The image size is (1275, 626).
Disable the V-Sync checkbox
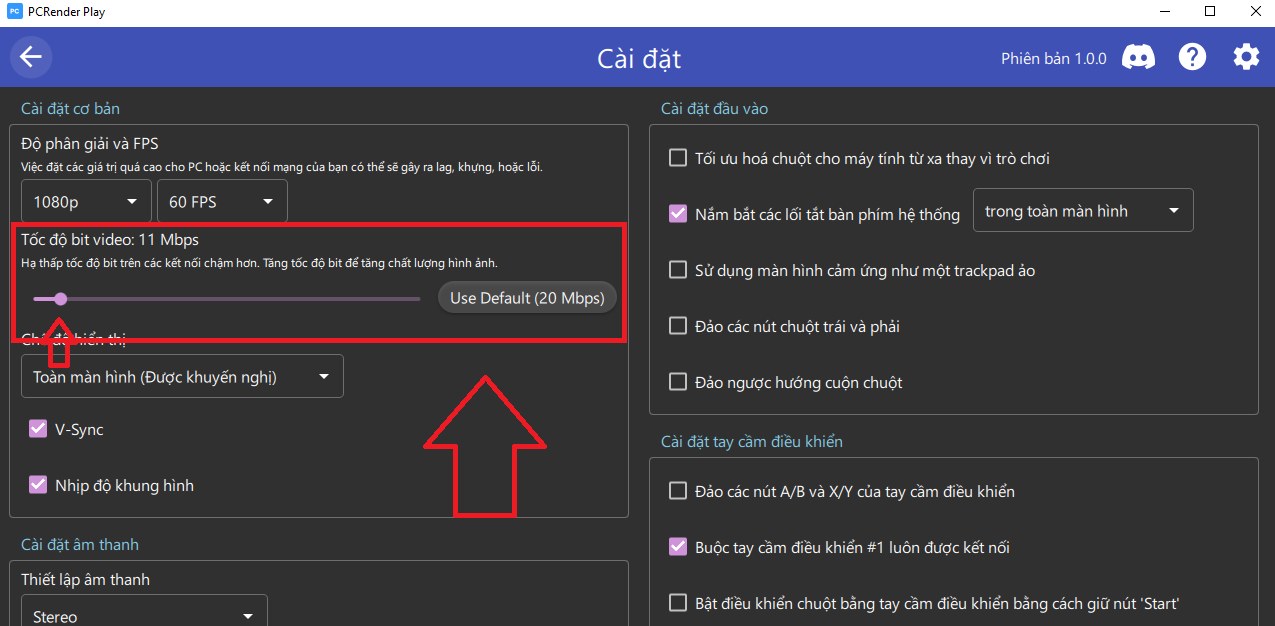pyautogui.click(x=38, y=429)
